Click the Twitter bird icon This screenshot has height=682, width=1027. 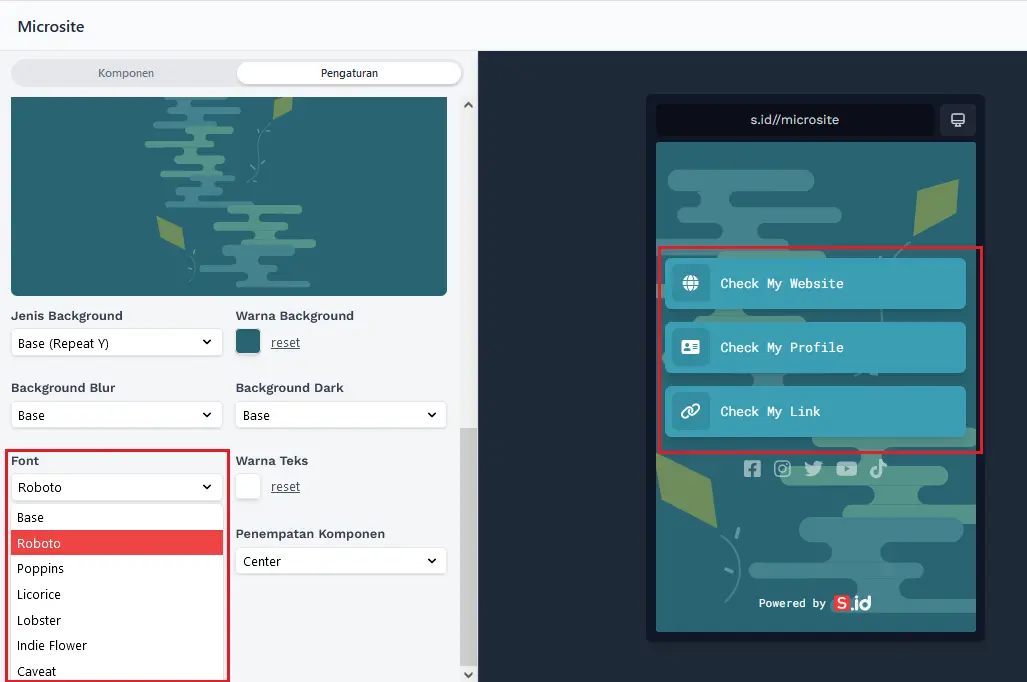[x=813, y=469]
